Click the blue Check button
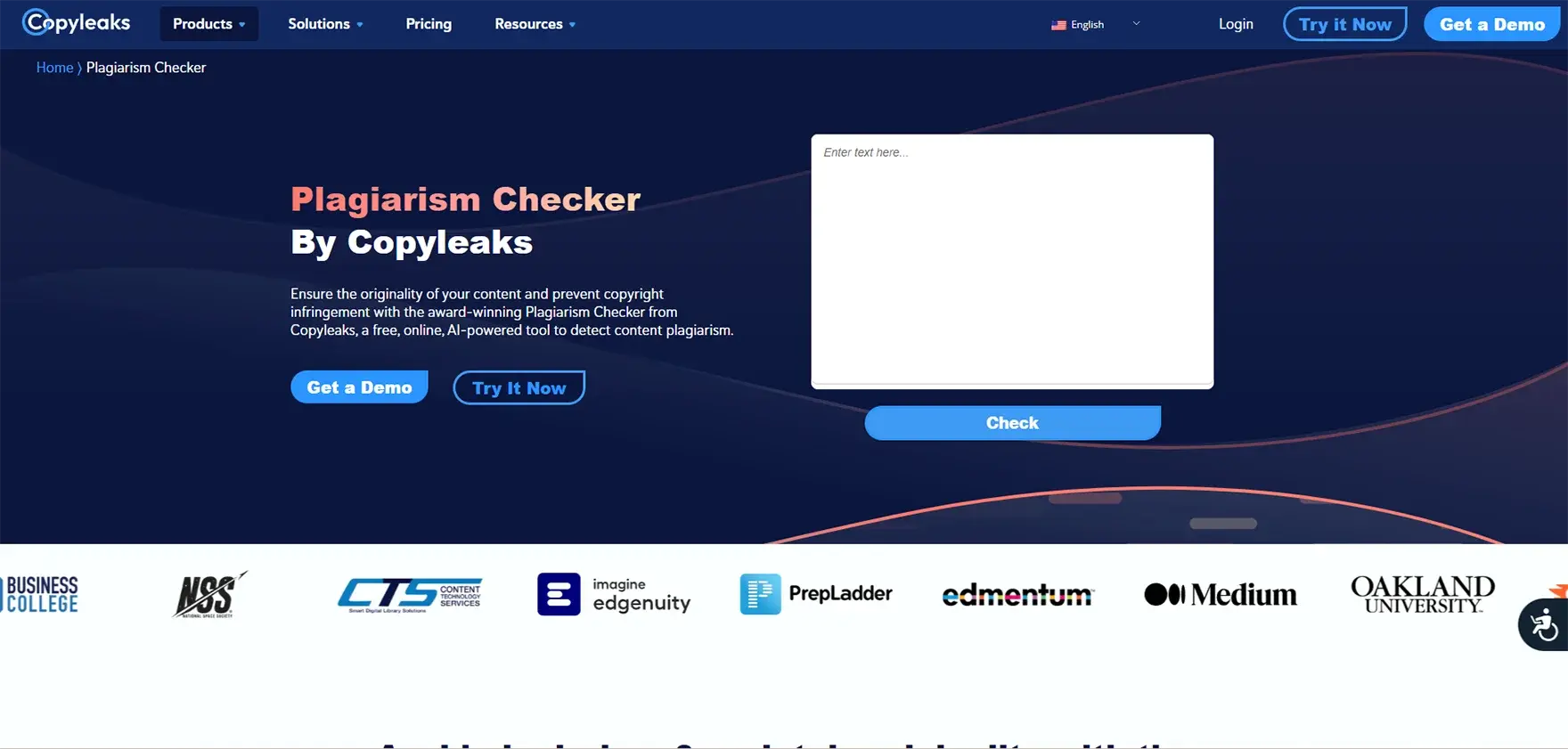The image size is (1568, 749). coord(1012,423)
